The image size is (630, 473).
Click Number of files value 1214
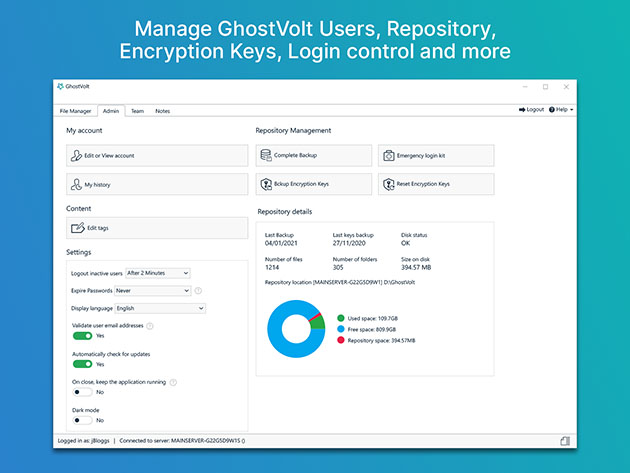point(272,267)
